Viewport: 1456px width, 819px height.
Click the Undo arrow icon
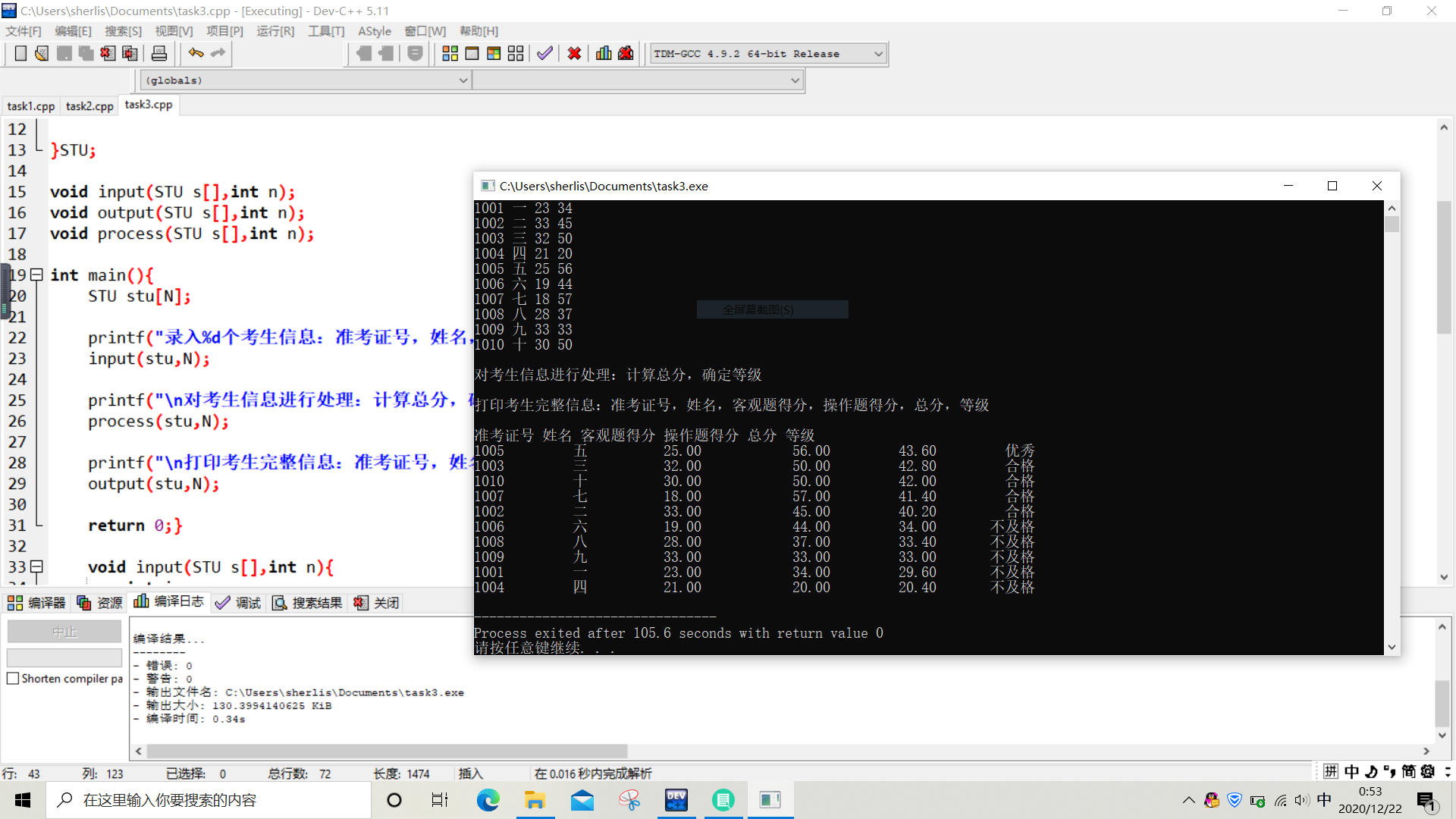pyautogui.click(x=196, y=53)
